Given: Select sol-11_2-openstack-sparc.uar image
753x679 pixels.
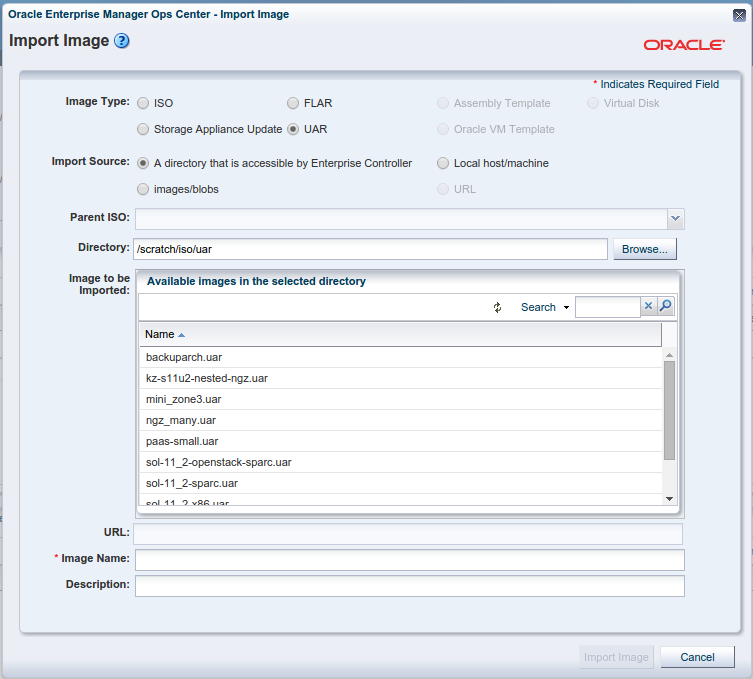Looking at the screenshot, I should (x=401, y=462).
